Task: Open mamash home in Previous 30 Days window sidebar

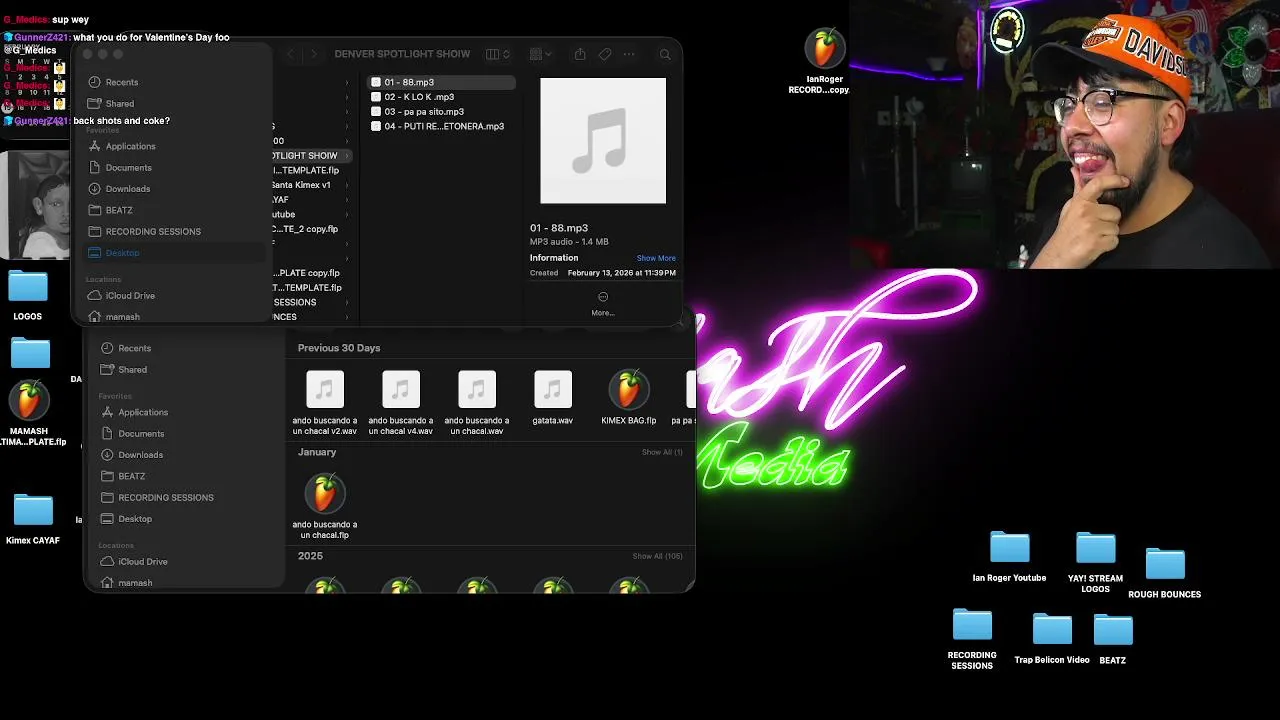Action: point(126,582)
